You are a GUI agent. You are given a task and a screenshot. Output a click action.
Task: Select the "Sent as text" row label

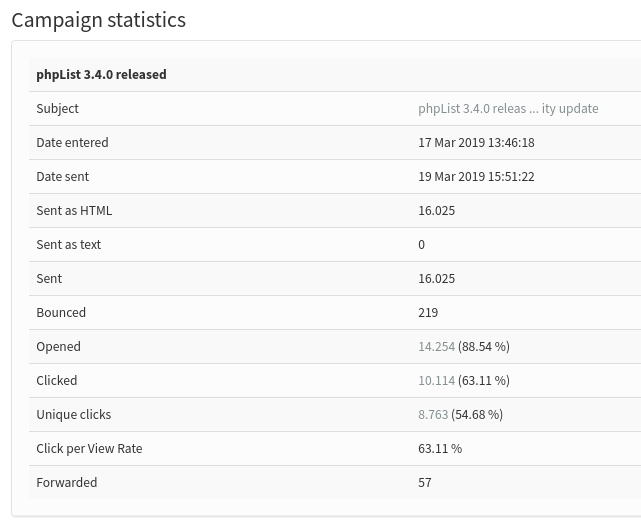point(68,245)
